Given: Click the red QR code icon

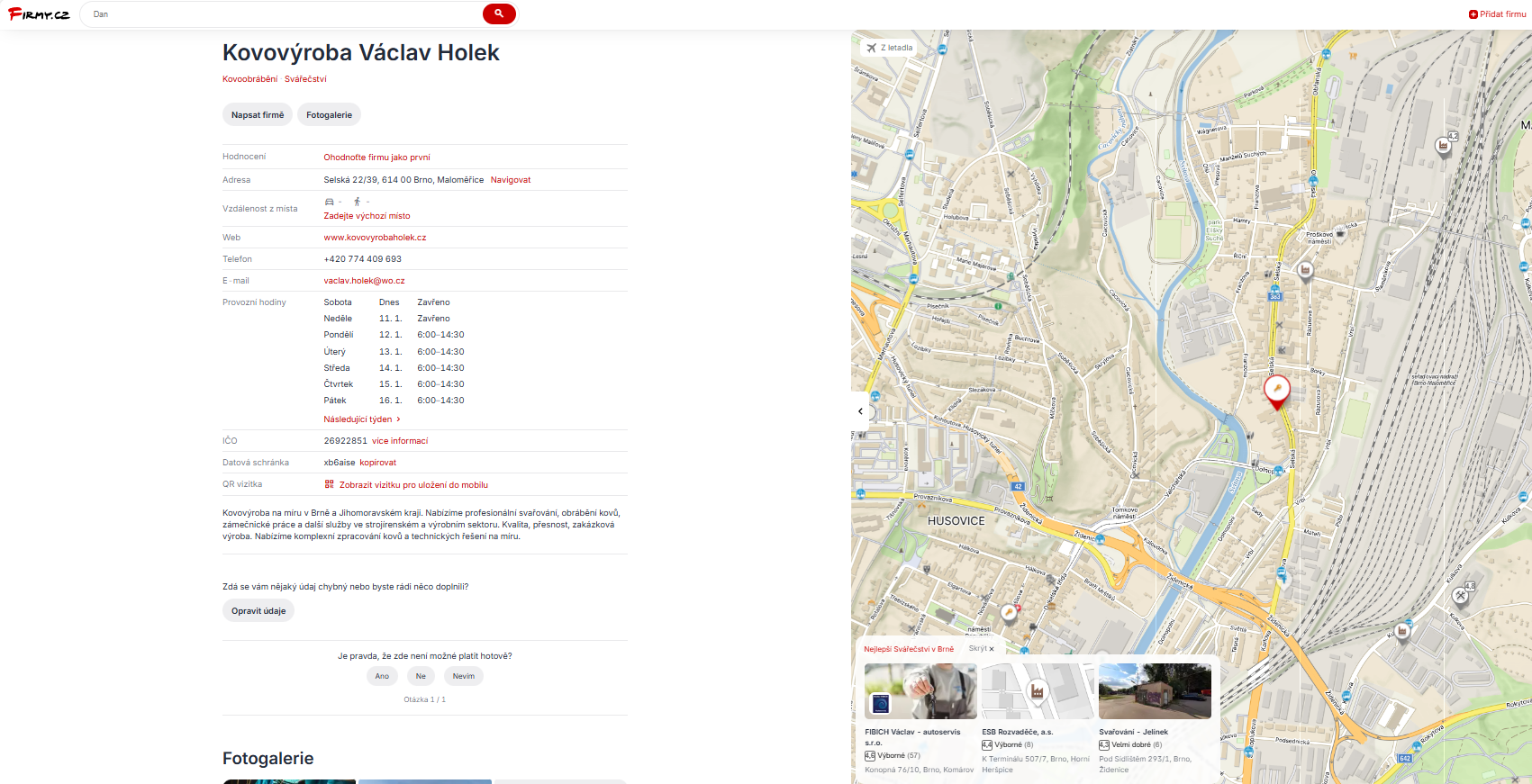Looking at the screenshot, I should [x=330, y=484].
